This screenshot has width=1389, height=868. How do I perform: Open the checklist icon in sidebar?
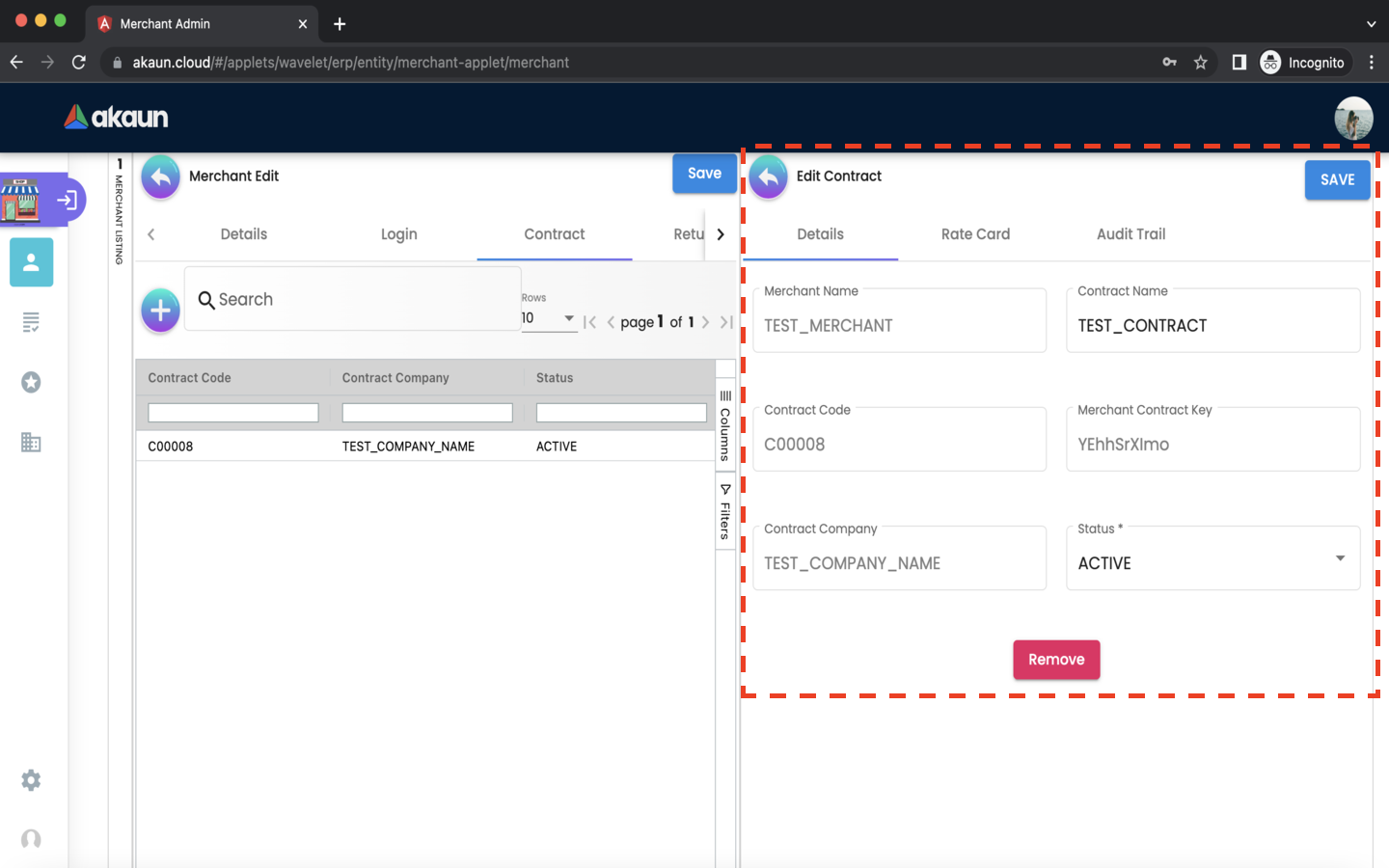click(31, 322)
